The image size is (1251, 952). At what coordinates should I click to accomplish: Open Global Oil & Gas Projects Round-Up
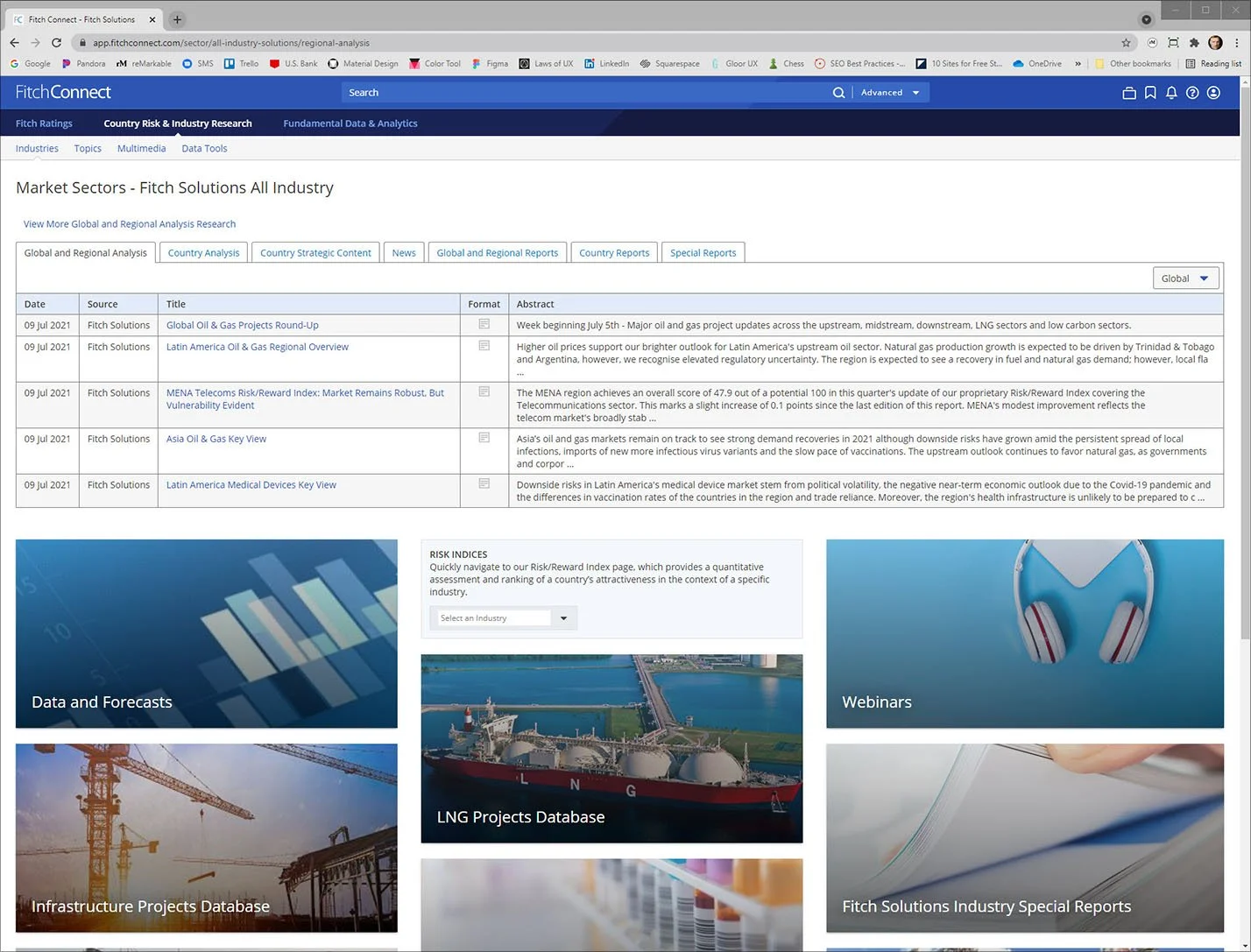tap(243, 325)
